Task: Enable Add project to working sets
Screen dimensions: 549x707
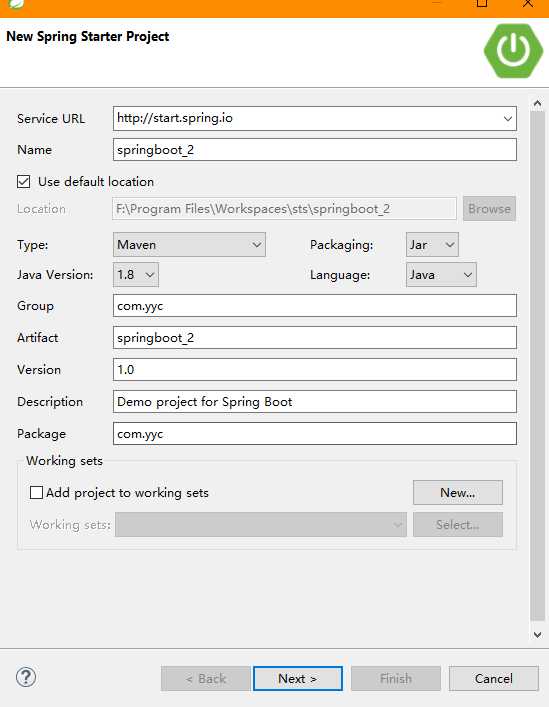Action: pyautogui.click(x=36, y=492)
